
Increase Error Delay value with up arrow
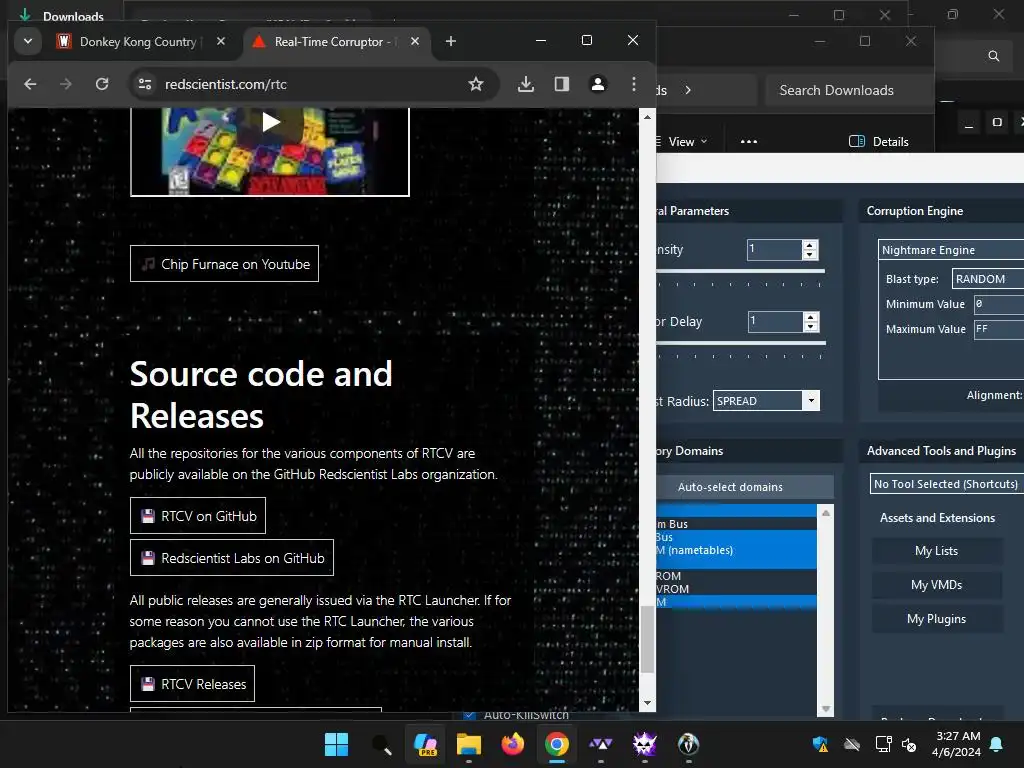(x=810, y=317)
